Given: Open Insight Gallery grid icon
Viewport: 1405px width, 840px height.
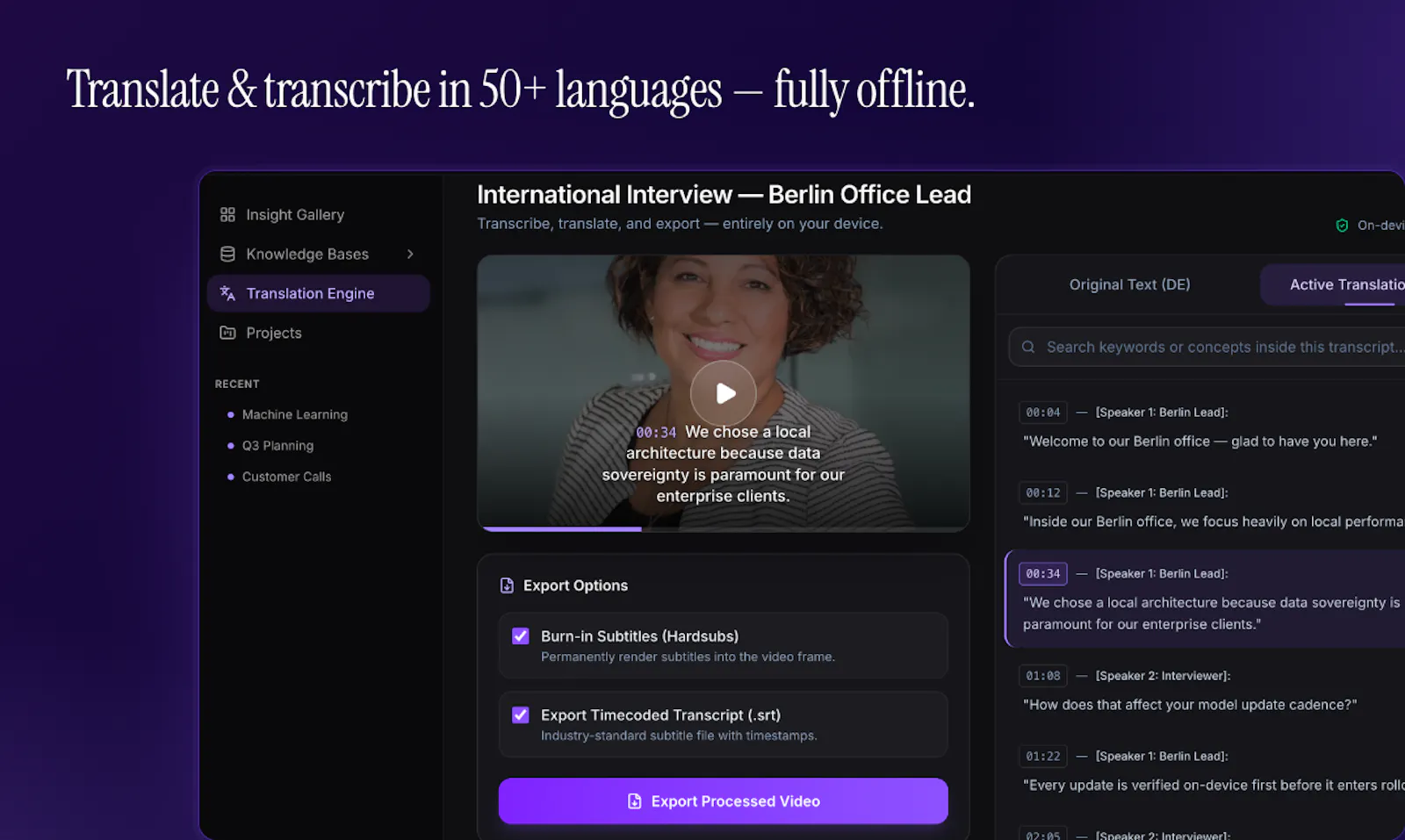Looking at the screenshot, I should point(227,214).
